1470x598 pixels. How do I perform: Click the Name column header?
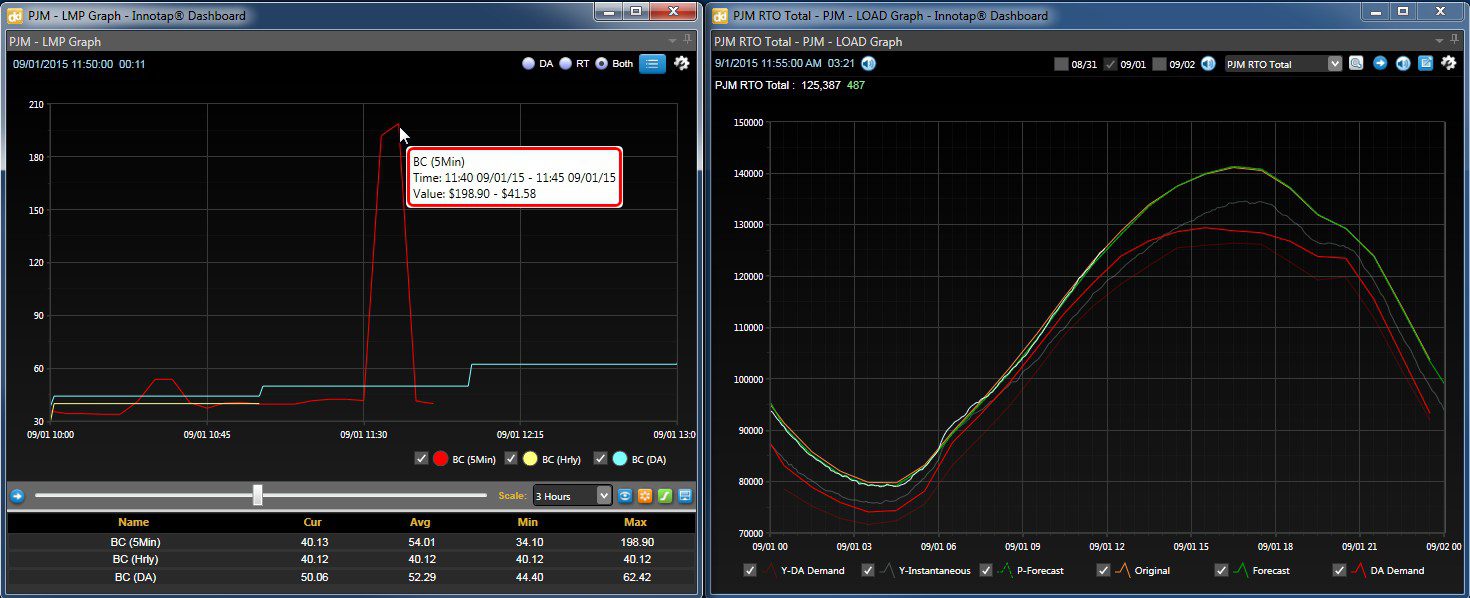click(x=133, y=522)
